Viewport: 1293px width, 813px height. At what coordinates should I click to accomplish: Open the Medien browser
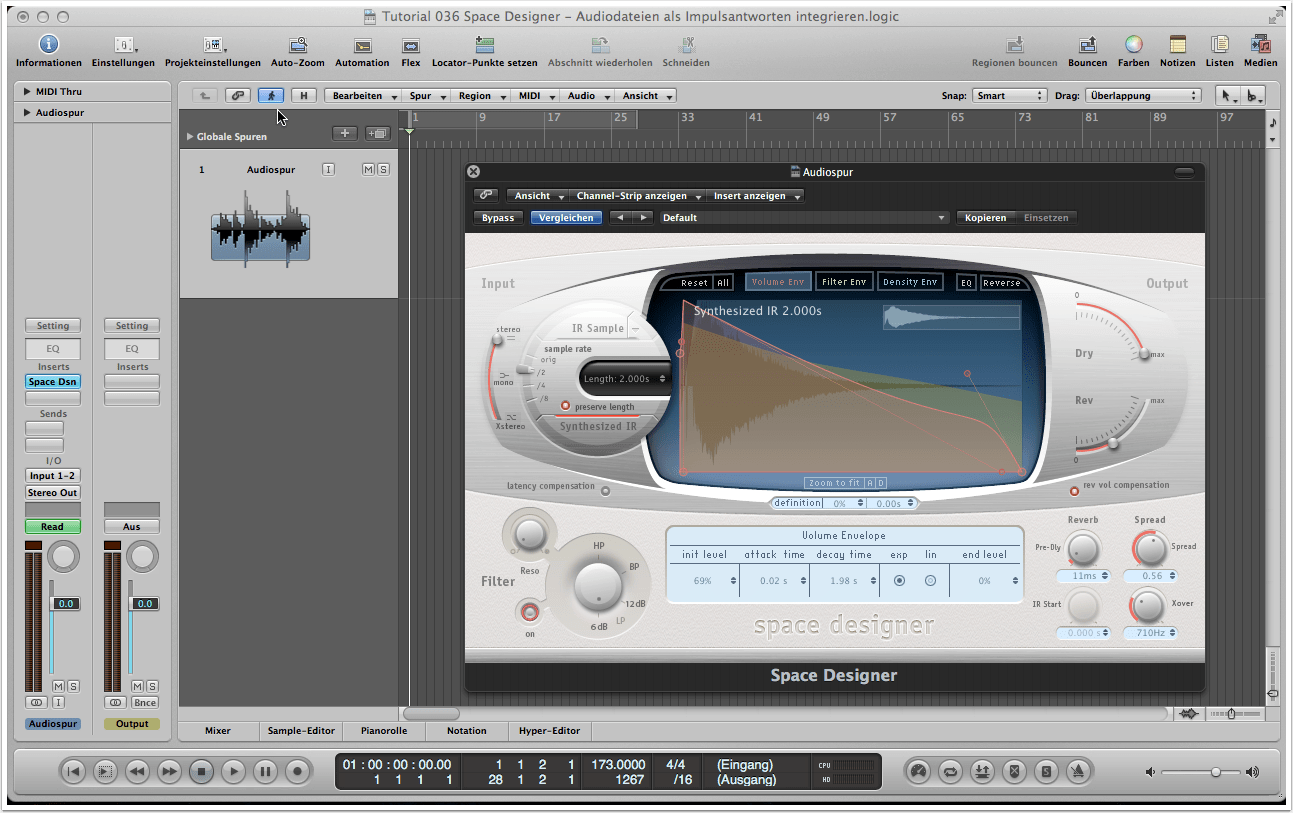[x=1260, y=45]
